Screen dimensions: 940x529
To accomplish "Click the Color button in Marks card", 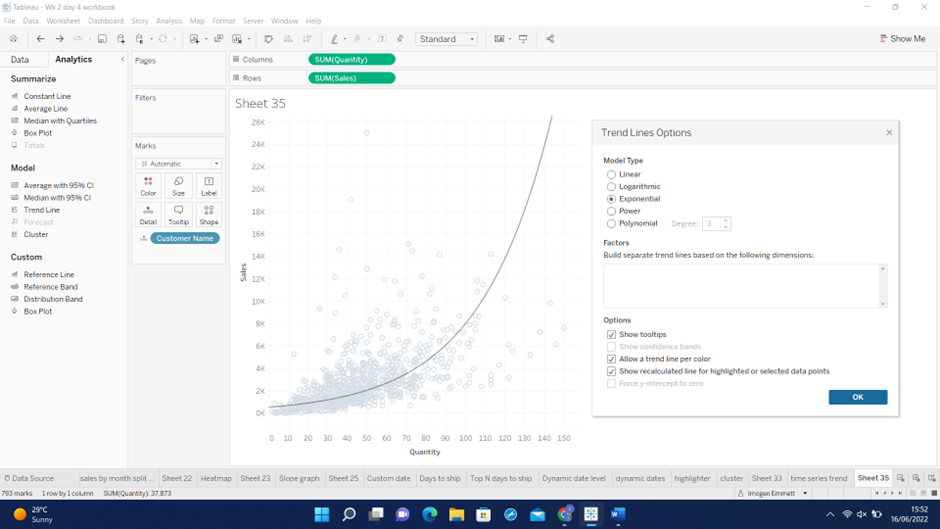I will [x=148, y=186].
